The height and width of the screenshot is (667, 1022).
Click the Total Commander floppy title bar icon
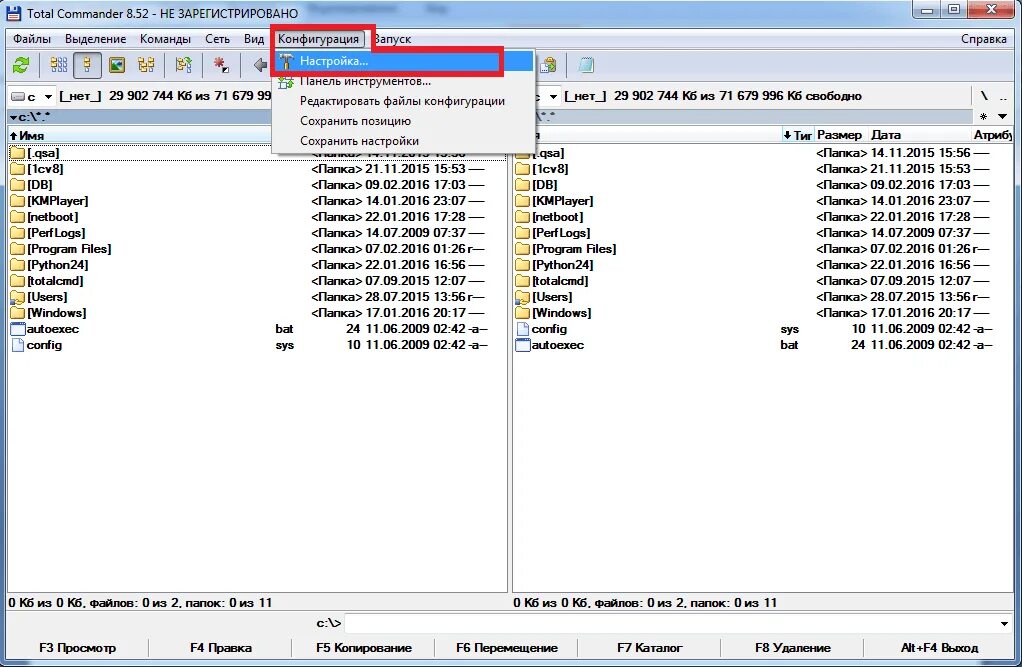pos(14,12)
